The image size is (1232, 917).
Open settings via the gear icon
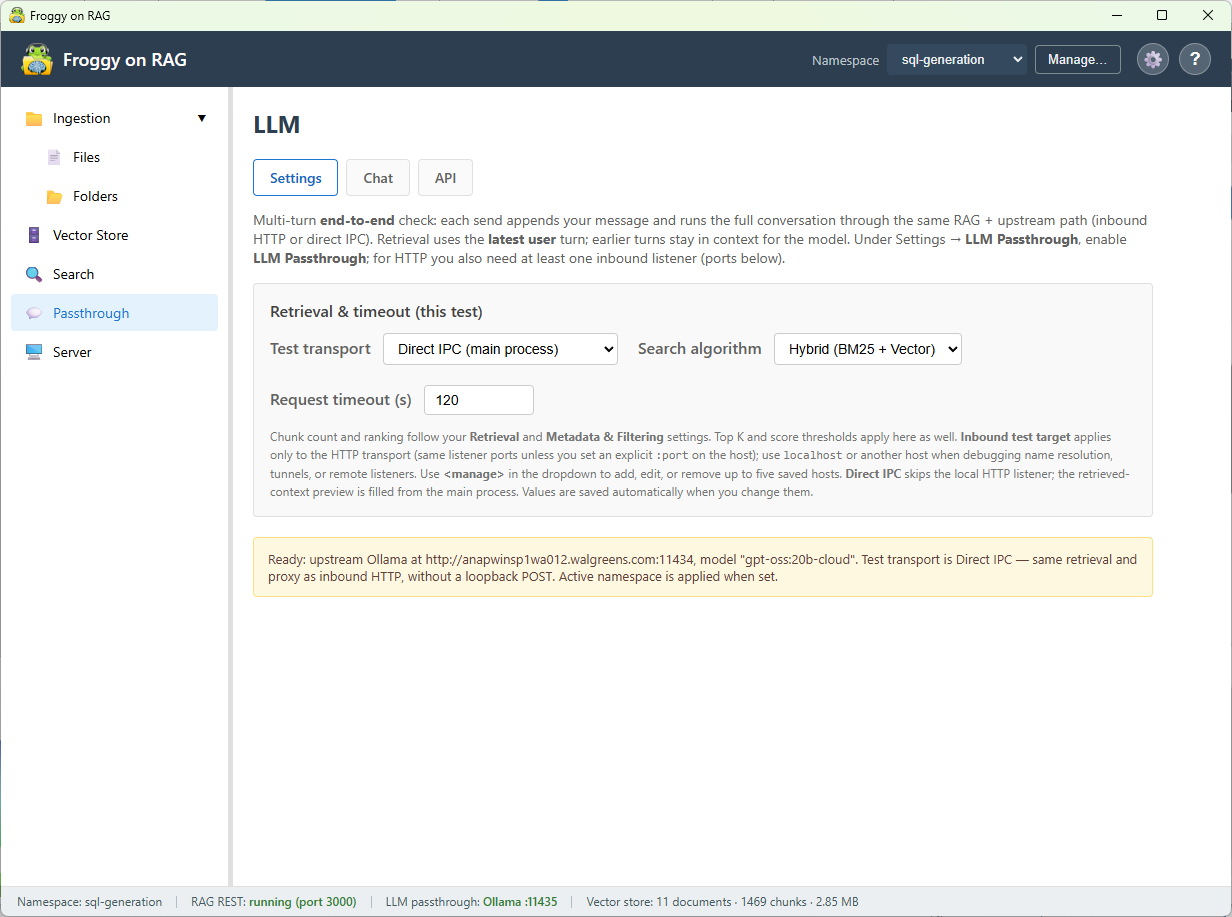[1153, 59]
